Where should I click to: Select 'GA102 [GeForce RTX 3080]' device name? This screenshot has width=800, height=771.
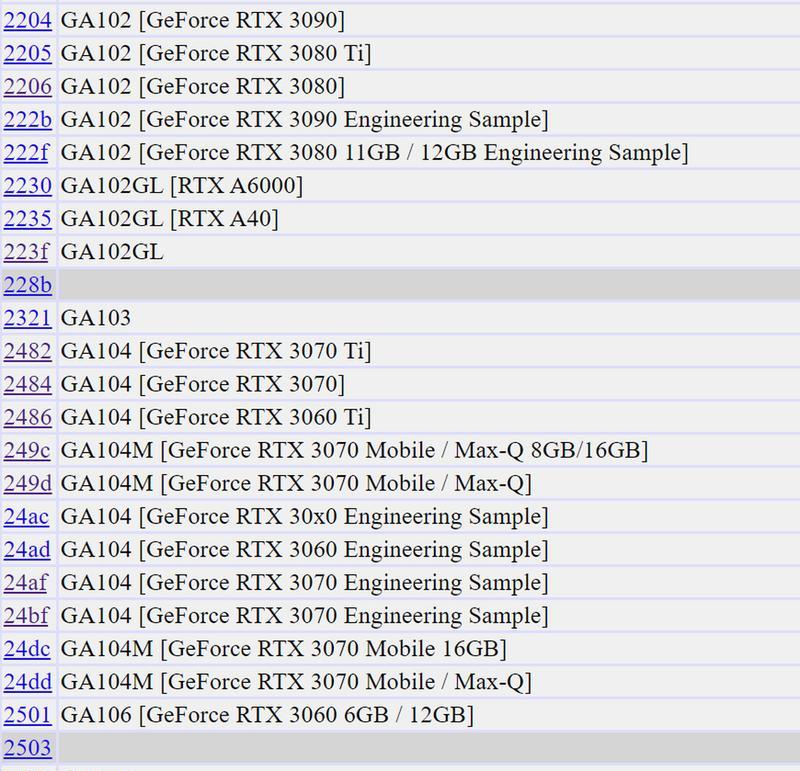click(203, 87)
